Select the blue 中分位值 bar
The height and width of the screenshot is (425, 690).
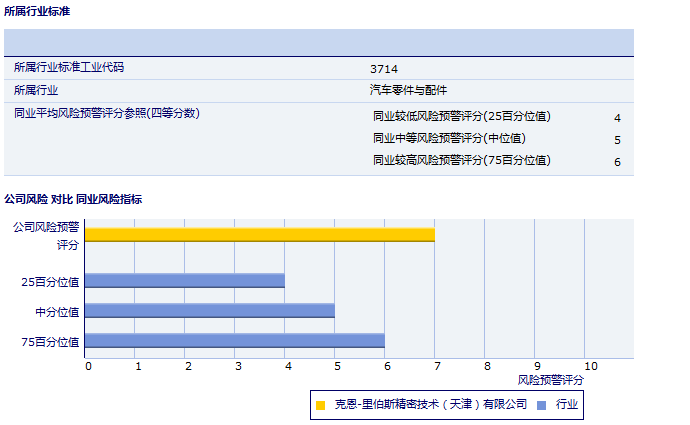pyautogui.click(x=210, y=310)
